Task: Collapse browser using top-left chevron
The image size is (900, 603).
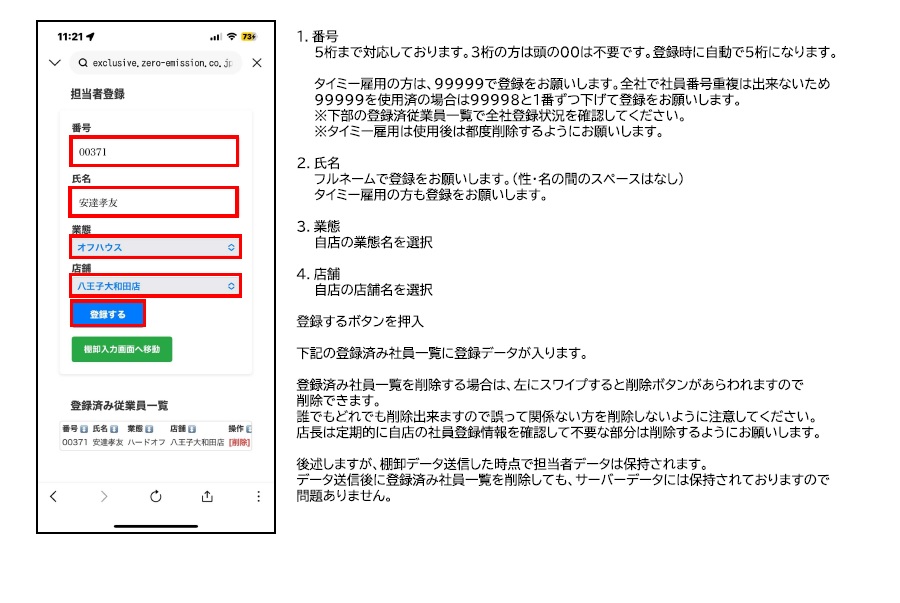Action: click(54, 63)
